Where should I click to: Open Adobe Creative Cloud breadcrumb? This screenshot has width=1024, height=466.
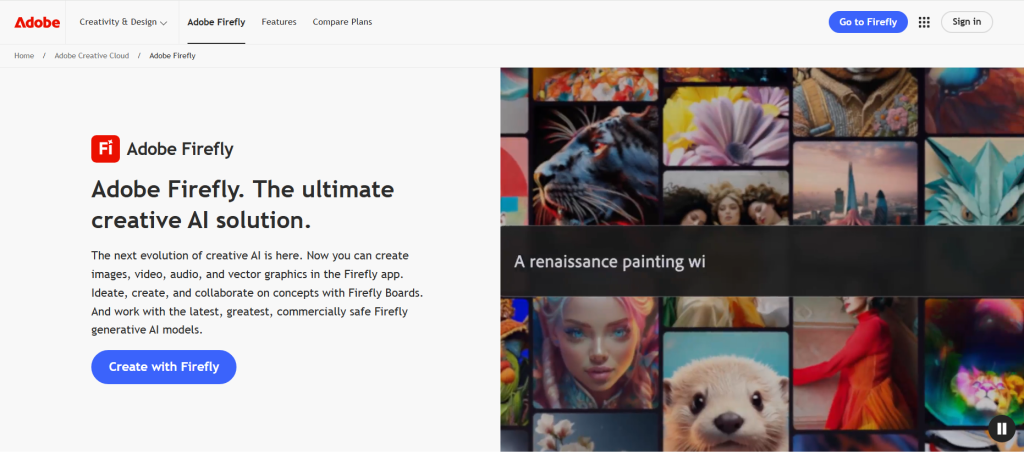point(92,56)
